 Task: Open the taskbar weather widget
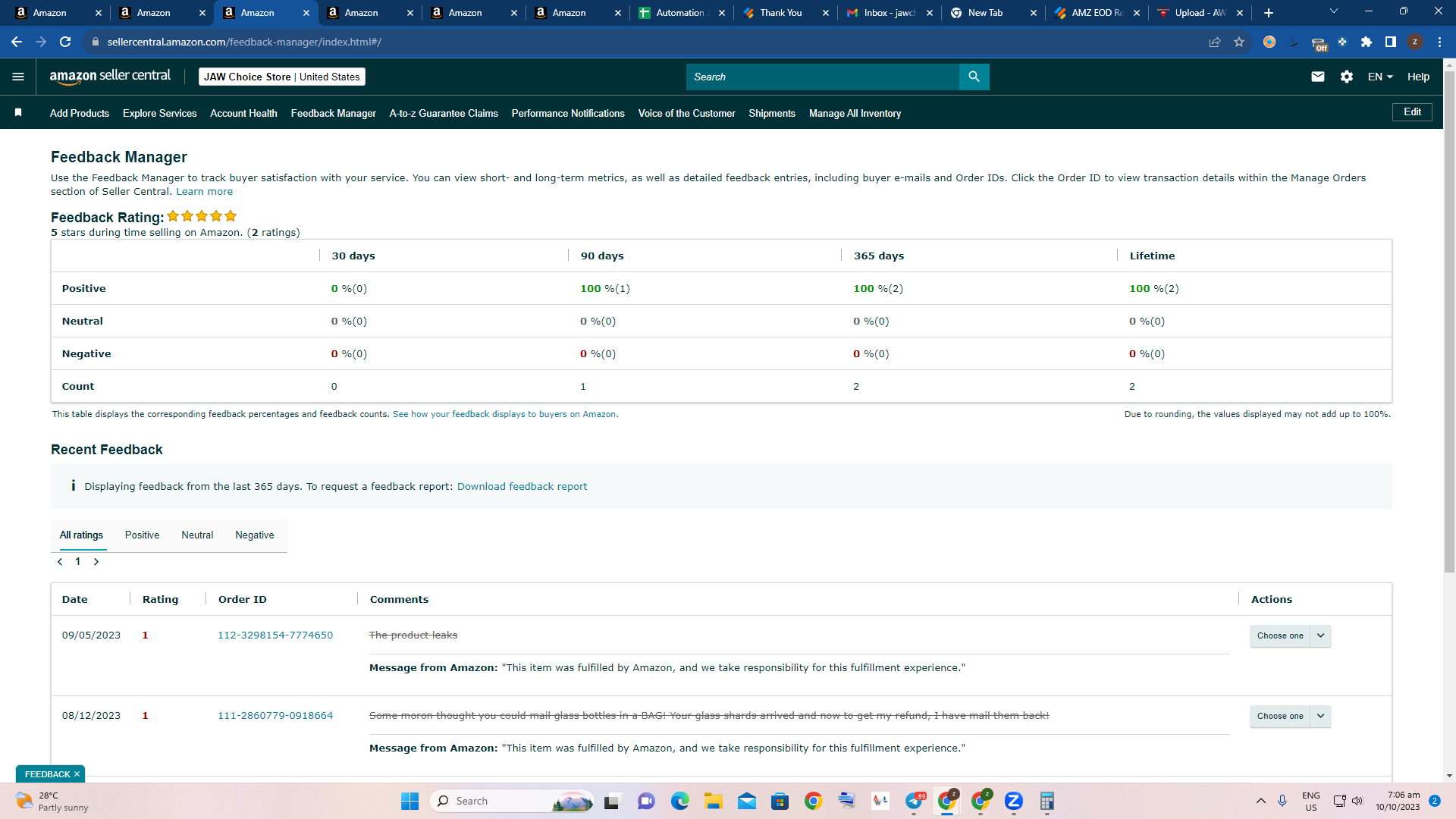[52, 801]
